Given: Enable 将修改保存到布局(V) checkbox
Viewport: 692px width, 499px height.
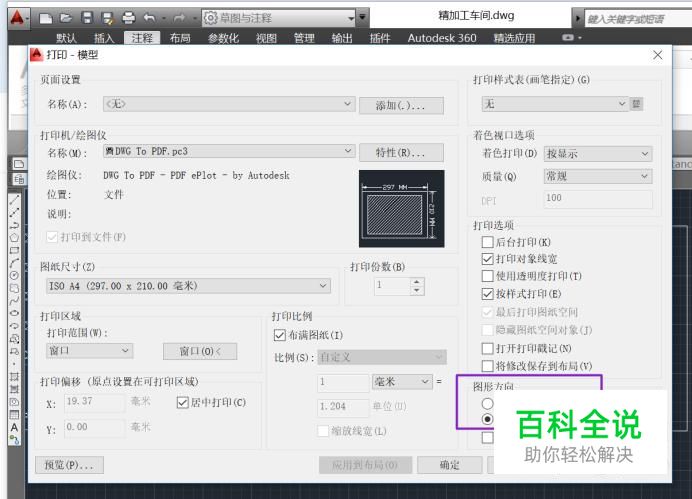Looking at the screenshot, I should coord(487,366).
